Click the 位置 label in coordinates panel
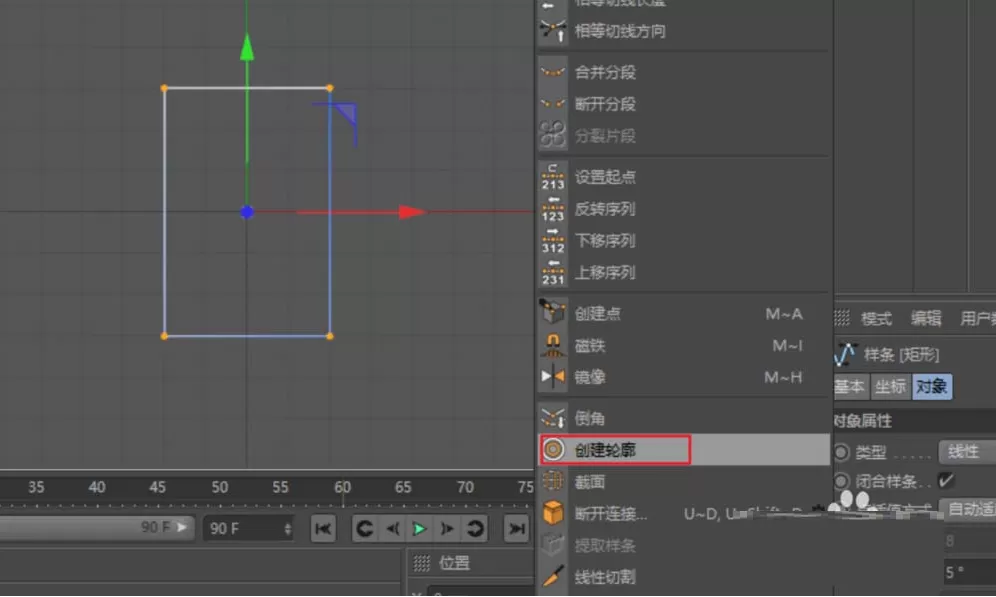Screen dimensions: 996x597 pos(454,563)
